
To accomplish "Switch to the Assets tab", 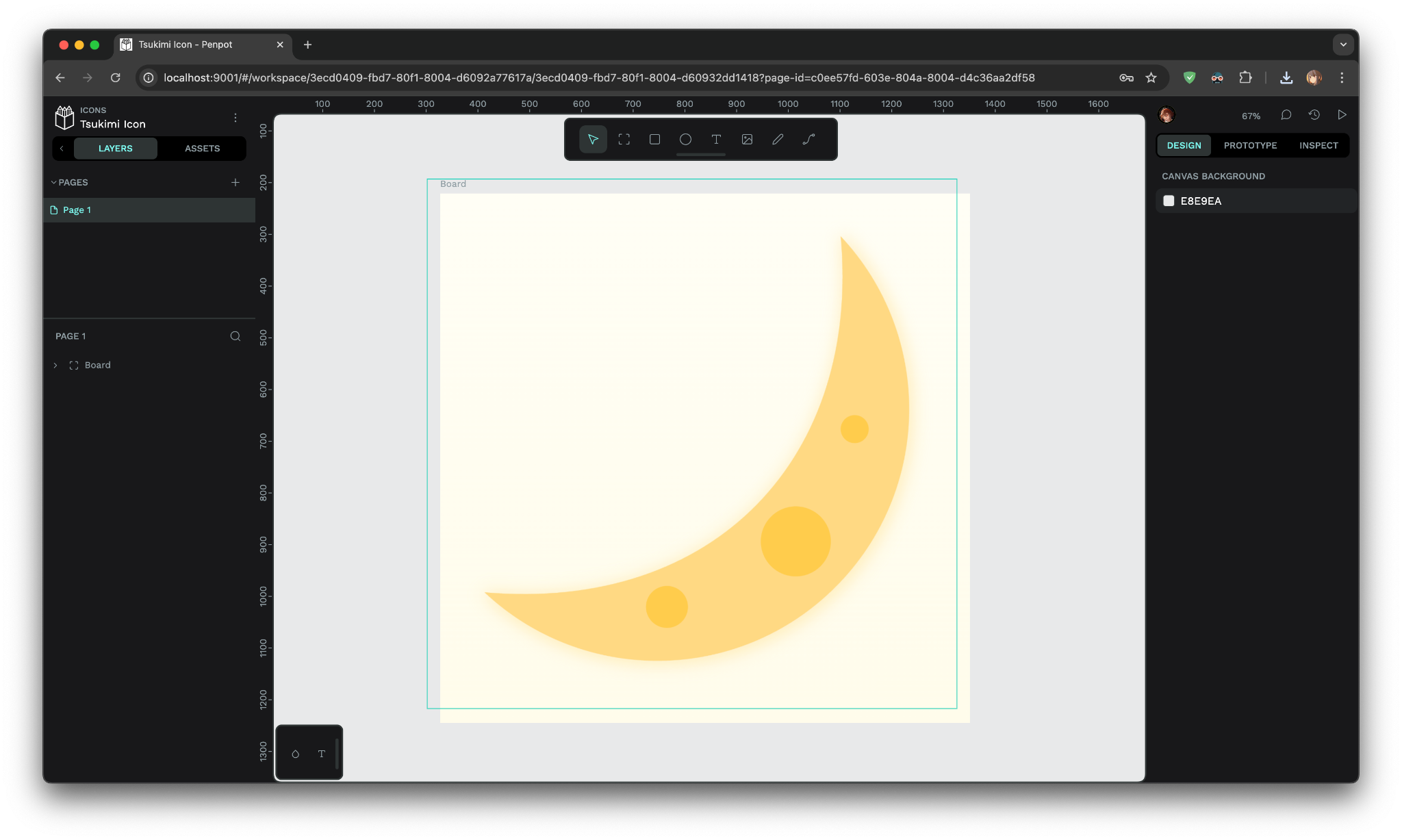I will [202, 148].
